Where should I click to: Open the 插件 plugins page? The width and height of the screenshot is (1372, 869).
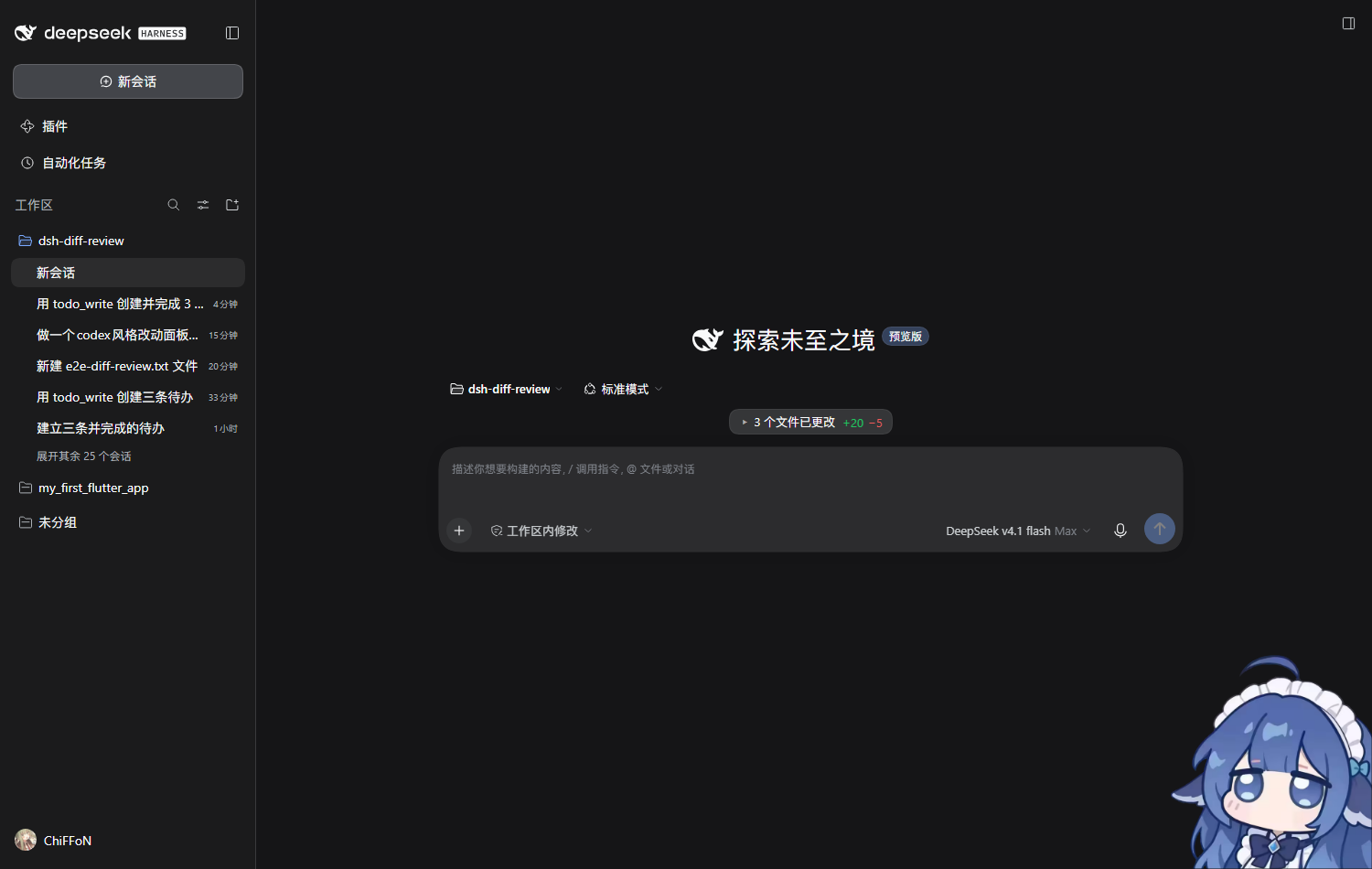point(128,126)
